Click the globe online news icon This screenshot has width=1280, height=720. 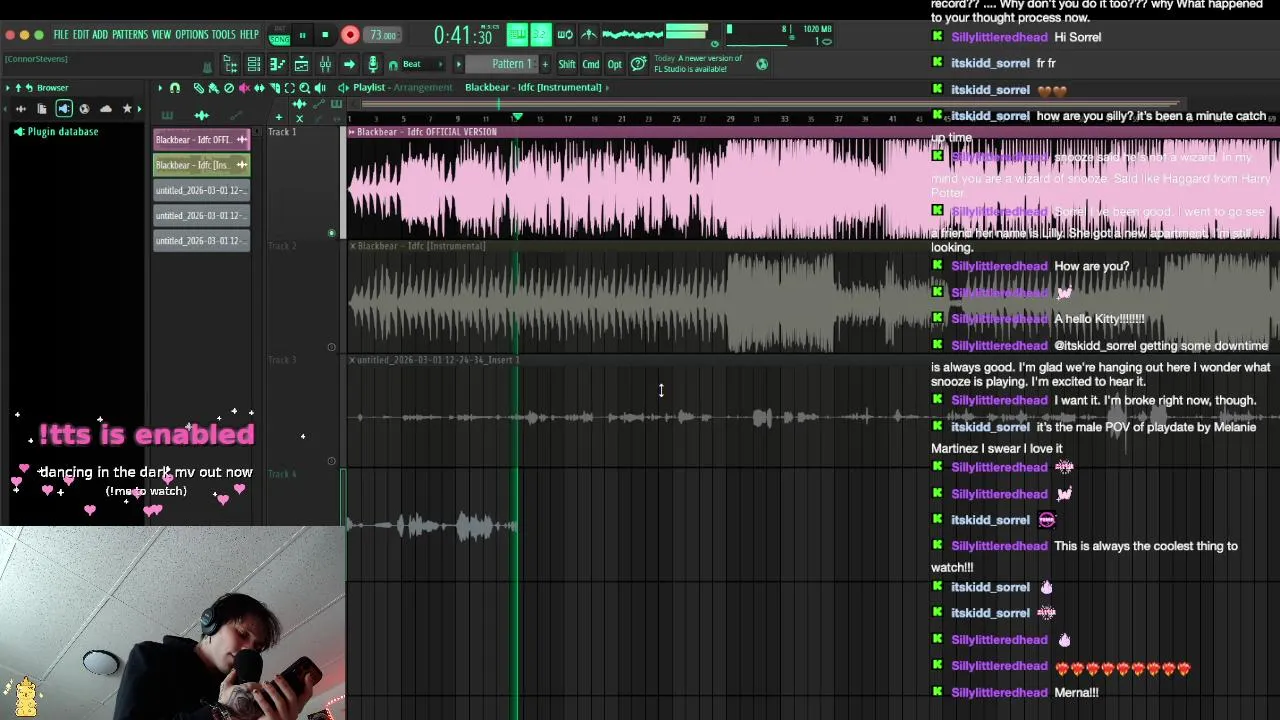click(x=762, y=64)
